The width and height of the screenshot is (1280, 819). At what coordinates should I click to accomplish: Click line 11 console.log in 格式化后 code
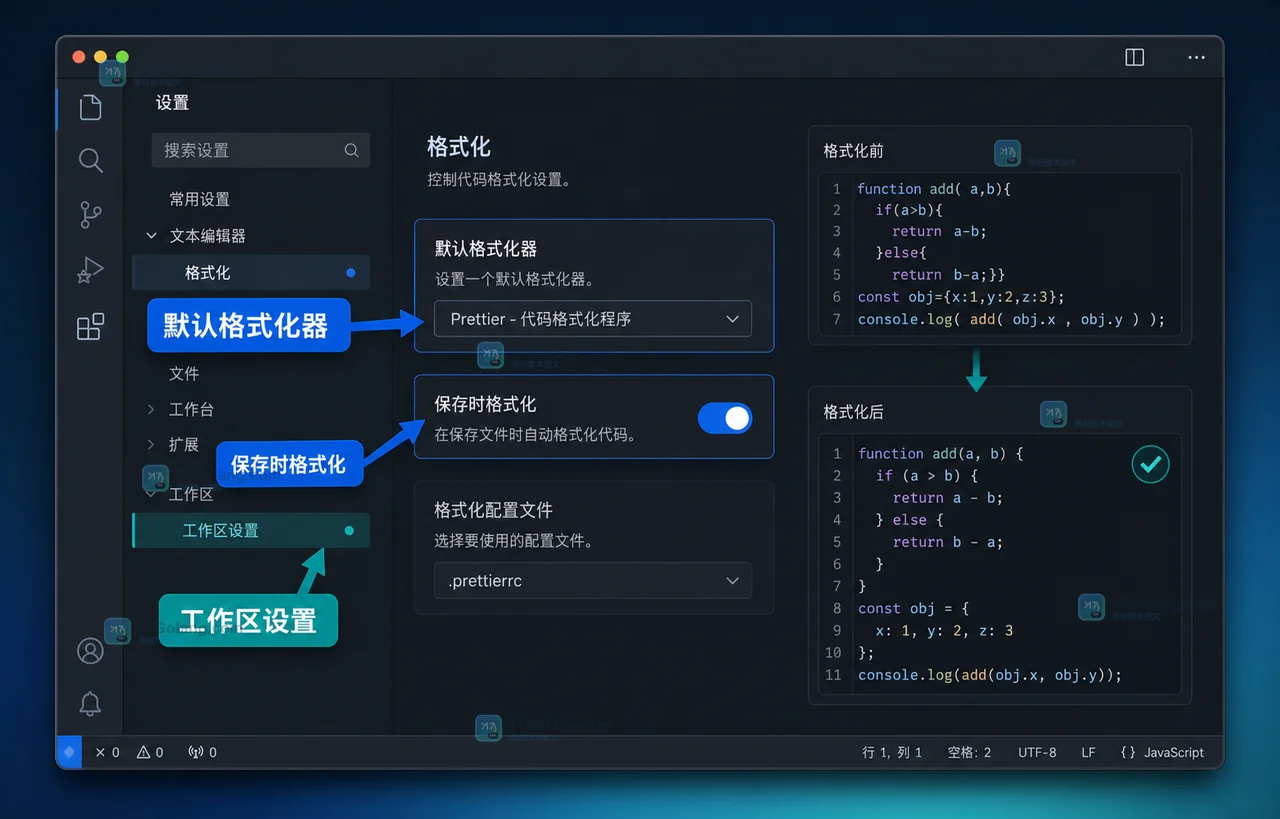990,675
